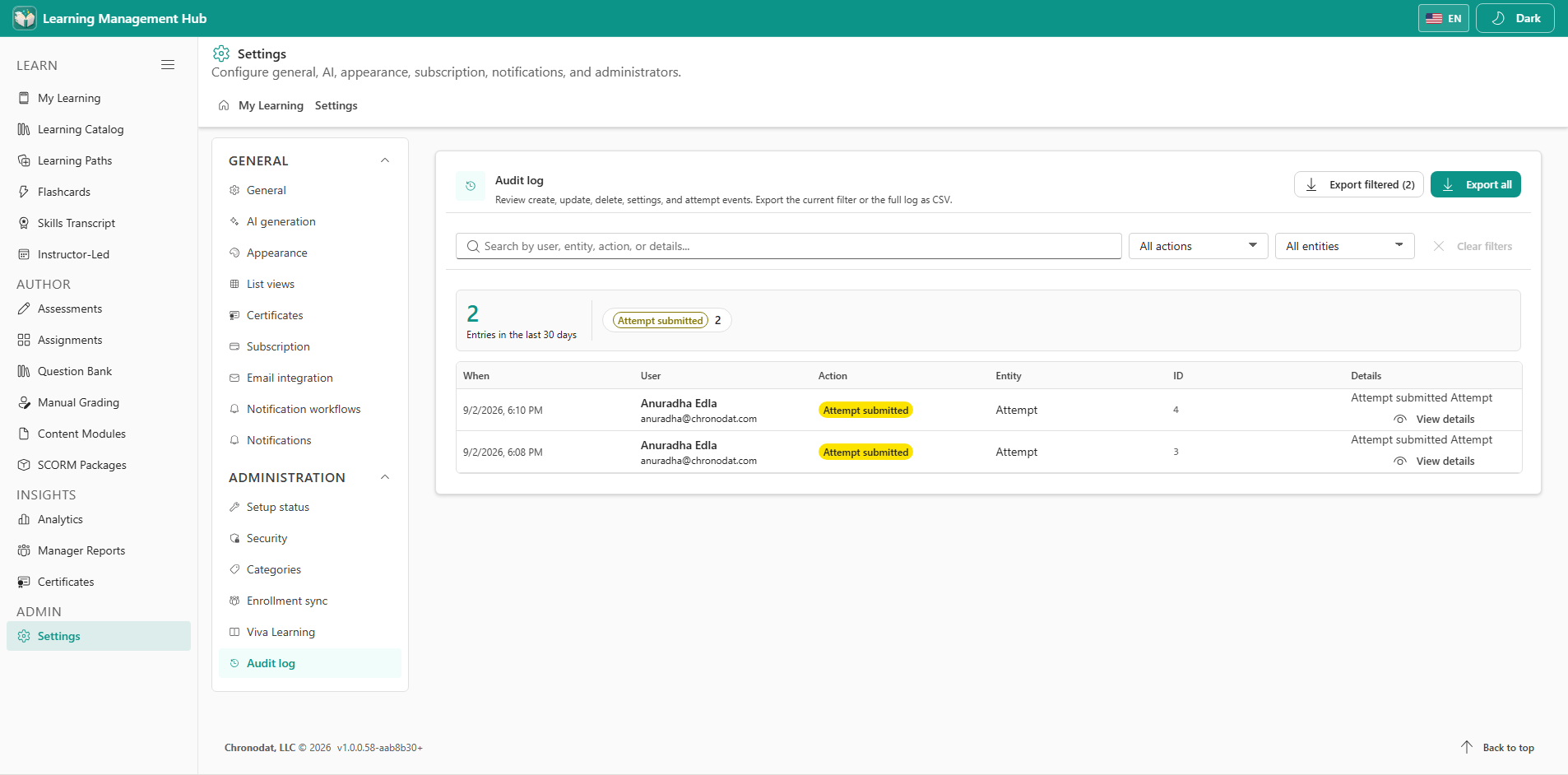Image resolution: width=1568 pixels, height=775 pixels.
Task: Open the EN language selector
Action: click(1443, 18)
